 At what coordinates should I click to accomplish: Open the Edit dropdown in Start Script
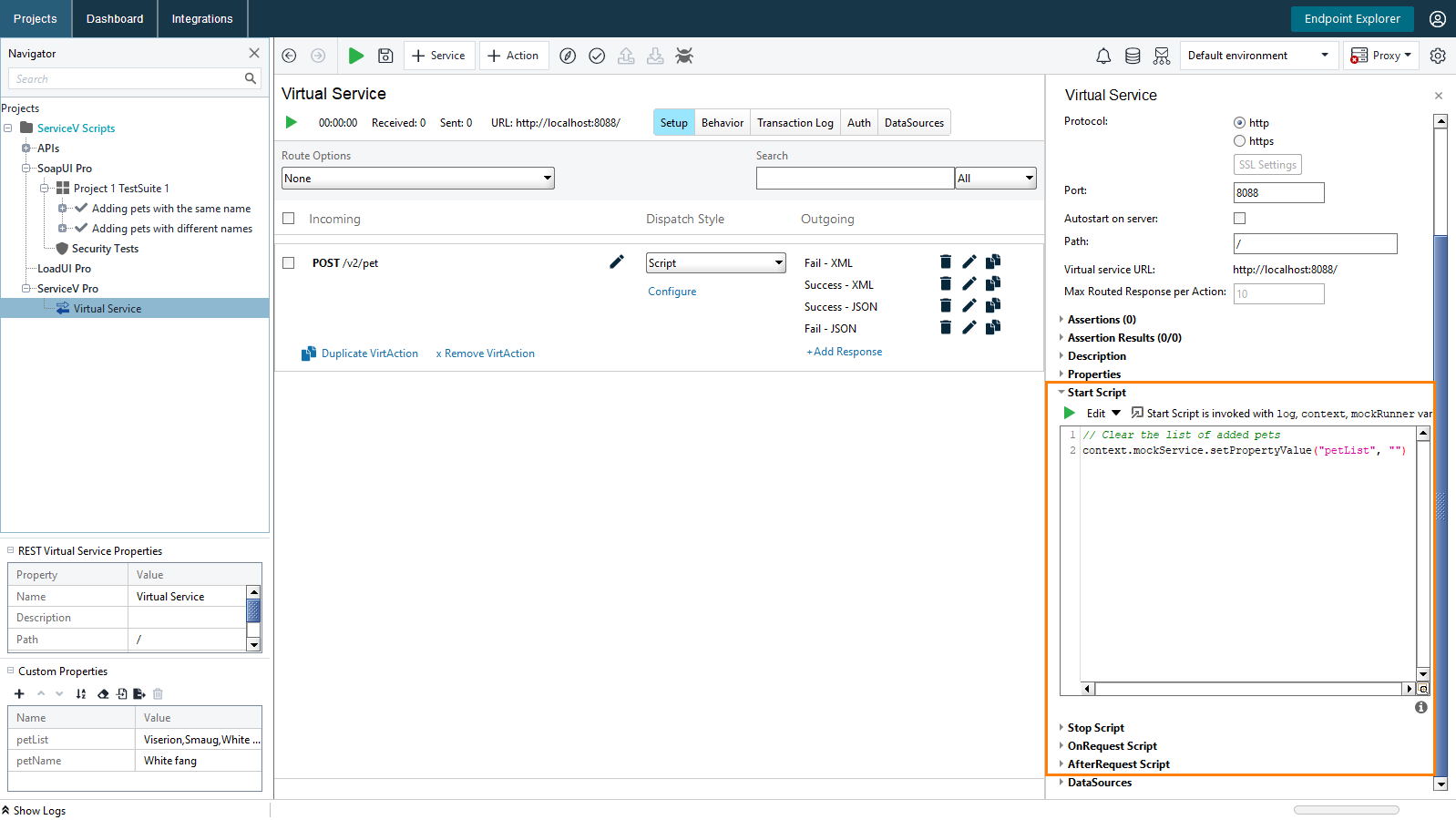(x=1103, y=413)
